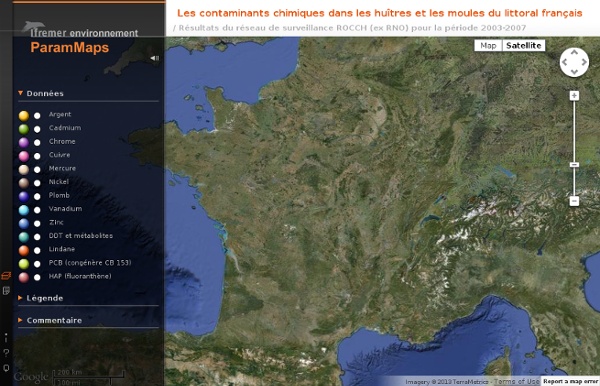Click the green Cadmium color ball

pyautogui.click(x=24, y=129)
